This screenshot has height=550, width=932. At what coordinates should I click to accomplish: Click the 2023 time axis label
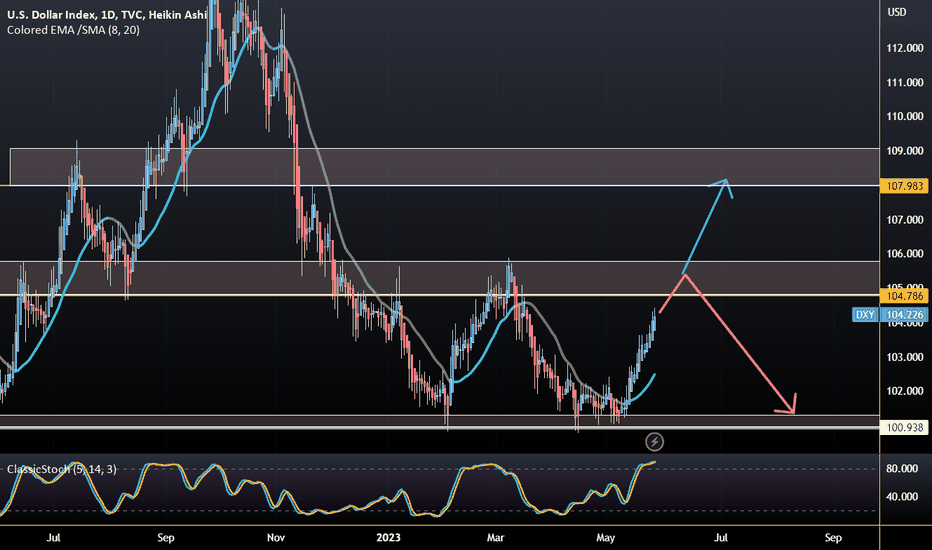tap(388, 538)
